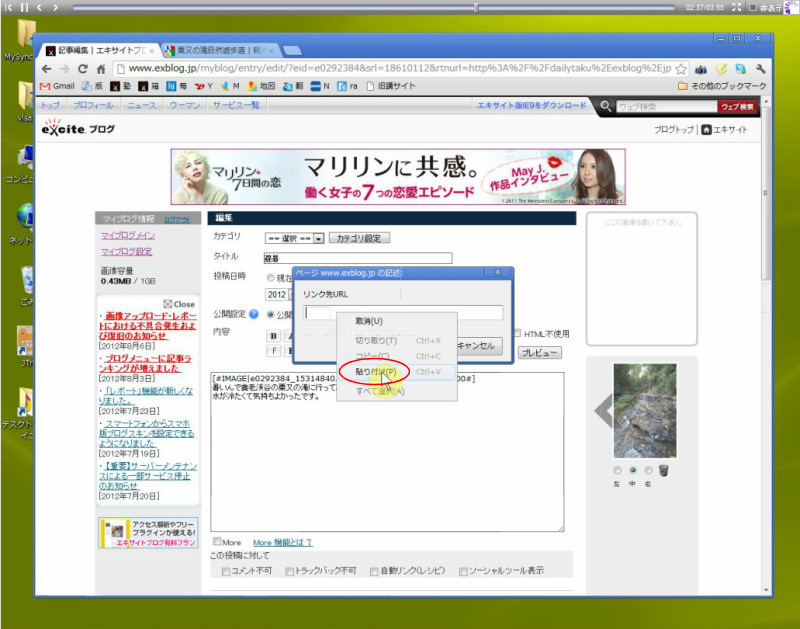
Task: Toggle the HTML不使用 checkbox
Action: coord(517,333)
